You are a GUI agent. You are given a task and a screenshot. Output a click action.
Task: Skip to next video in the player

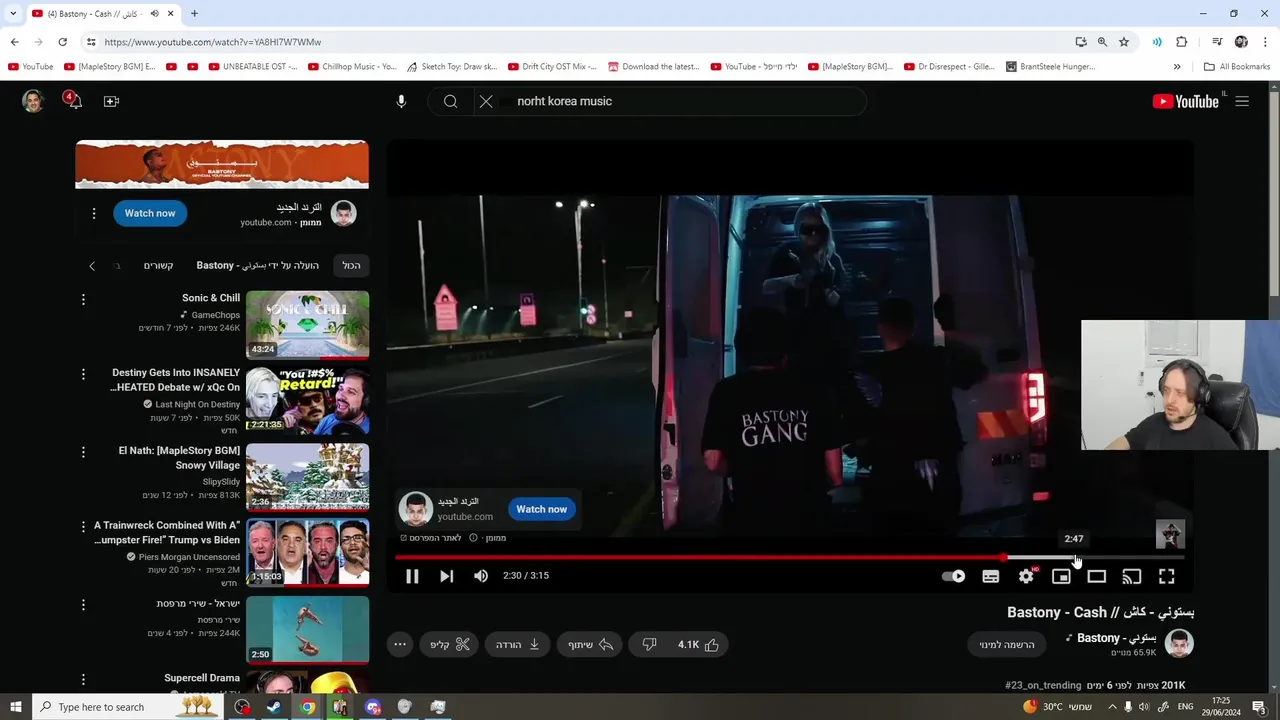(447, 576)
